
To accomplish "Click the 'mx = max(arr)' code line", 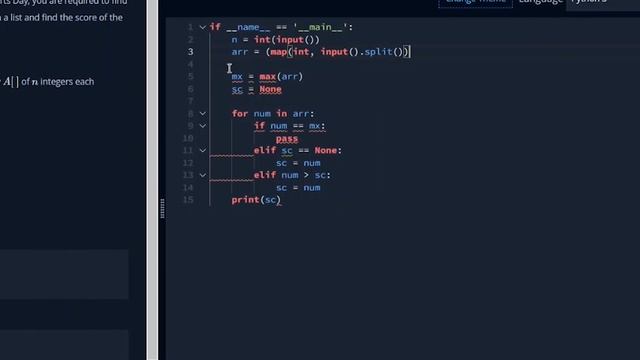I will pos(267,77).
